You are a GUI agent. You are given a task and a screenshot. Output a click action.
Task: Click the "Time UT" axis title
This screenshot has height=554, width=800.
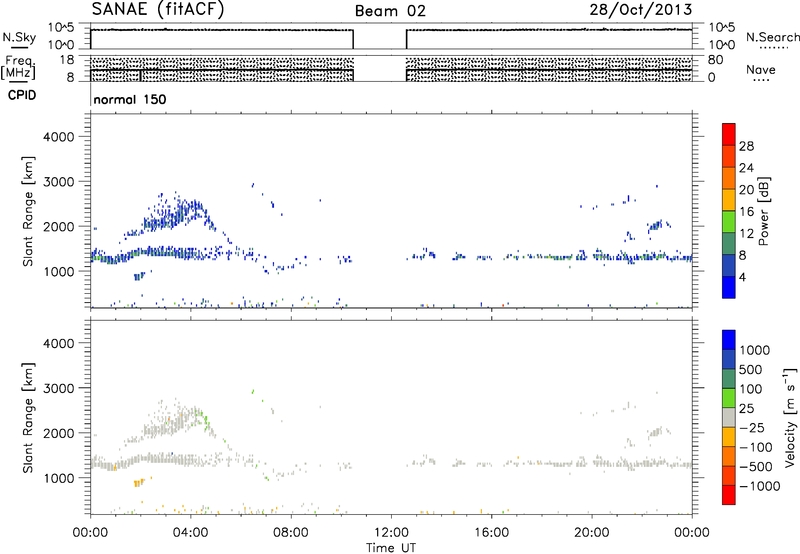click(391, 548)
